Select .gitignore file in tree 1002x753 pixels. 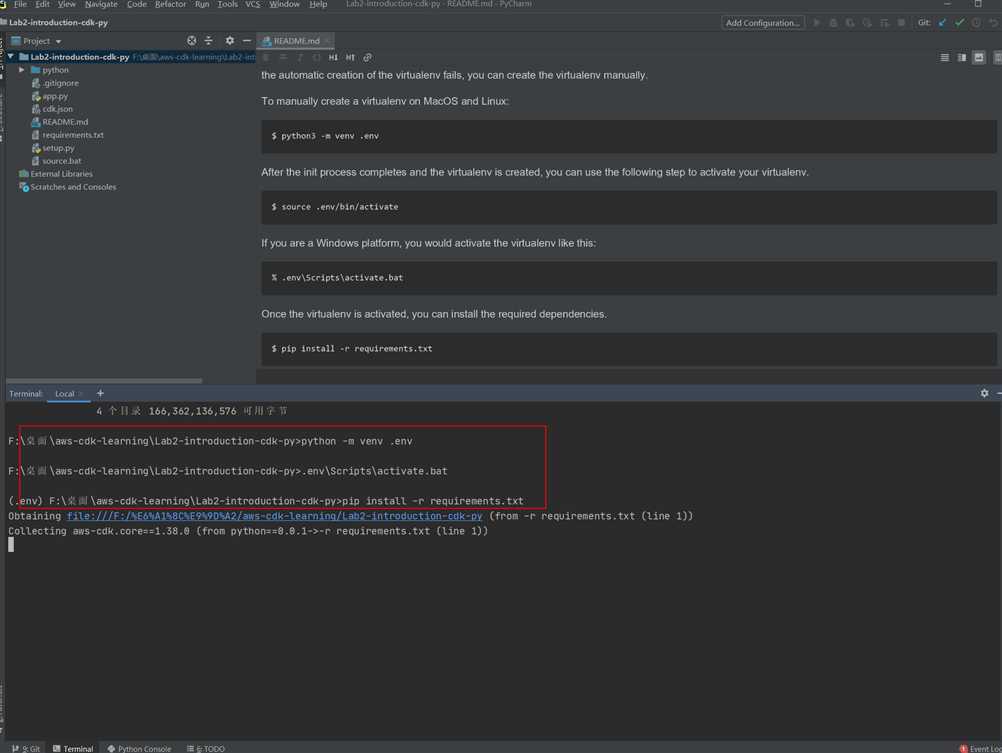61,83
